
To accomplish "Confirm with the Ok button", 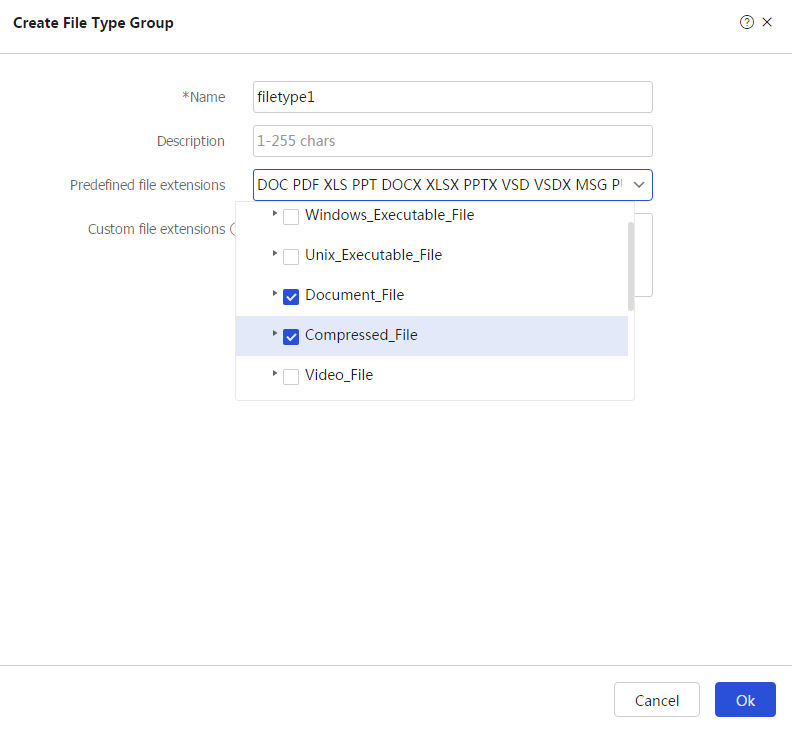I will click(745, 700).
